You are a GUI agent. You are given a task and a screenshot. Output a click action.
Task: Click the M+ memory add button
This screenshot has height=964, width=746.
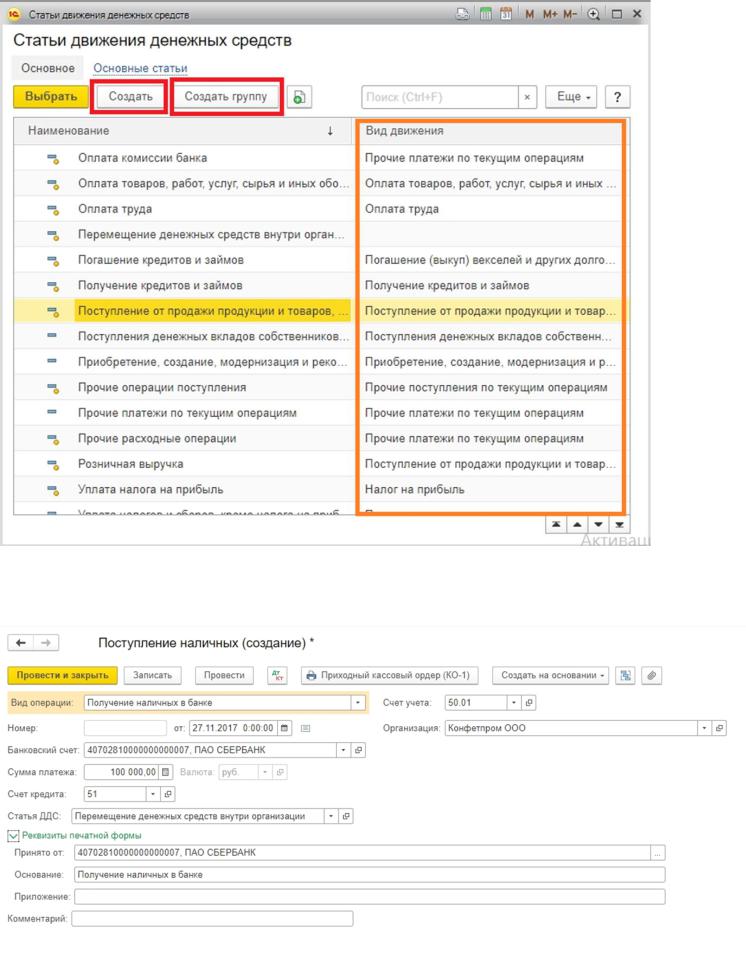pyautogui.click(x=550, y=14)
